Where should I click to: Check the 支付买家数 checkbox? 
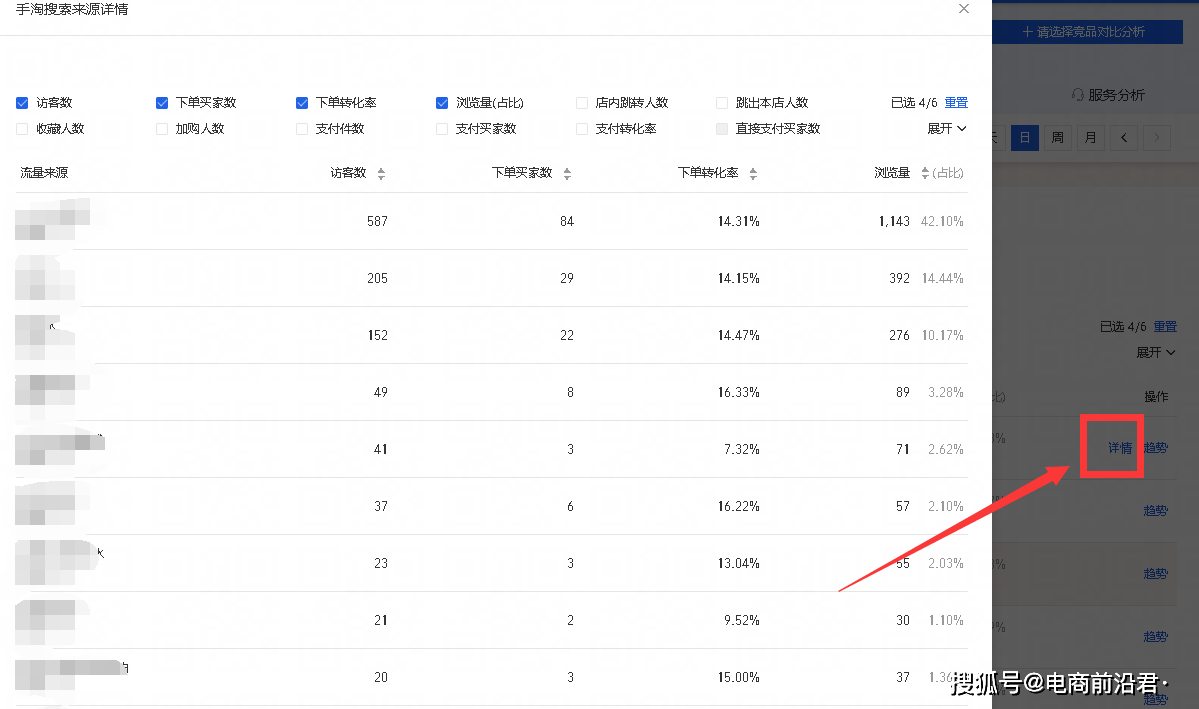[x=442, y=128]
